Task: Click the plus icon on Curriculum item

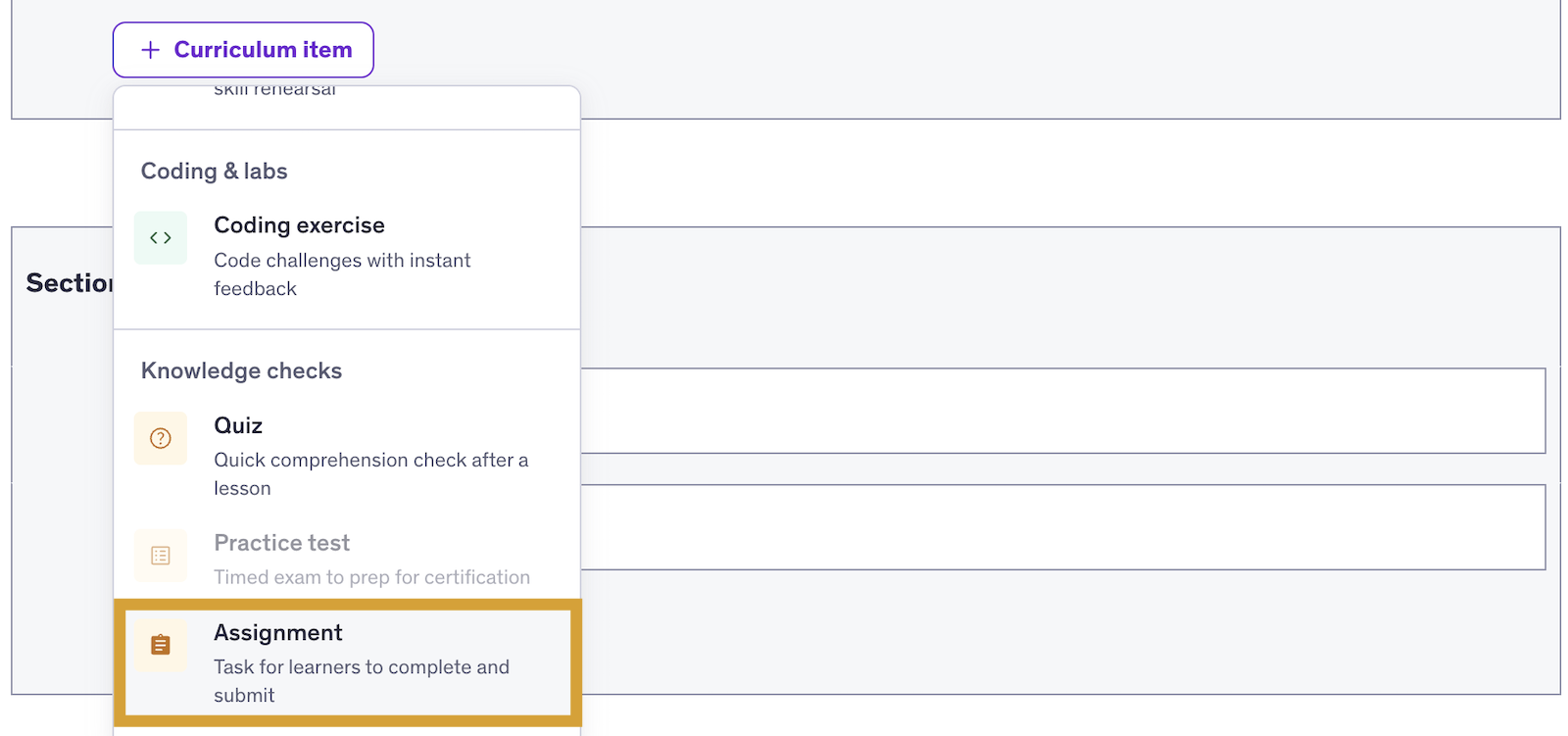Action: click(150, 50)
